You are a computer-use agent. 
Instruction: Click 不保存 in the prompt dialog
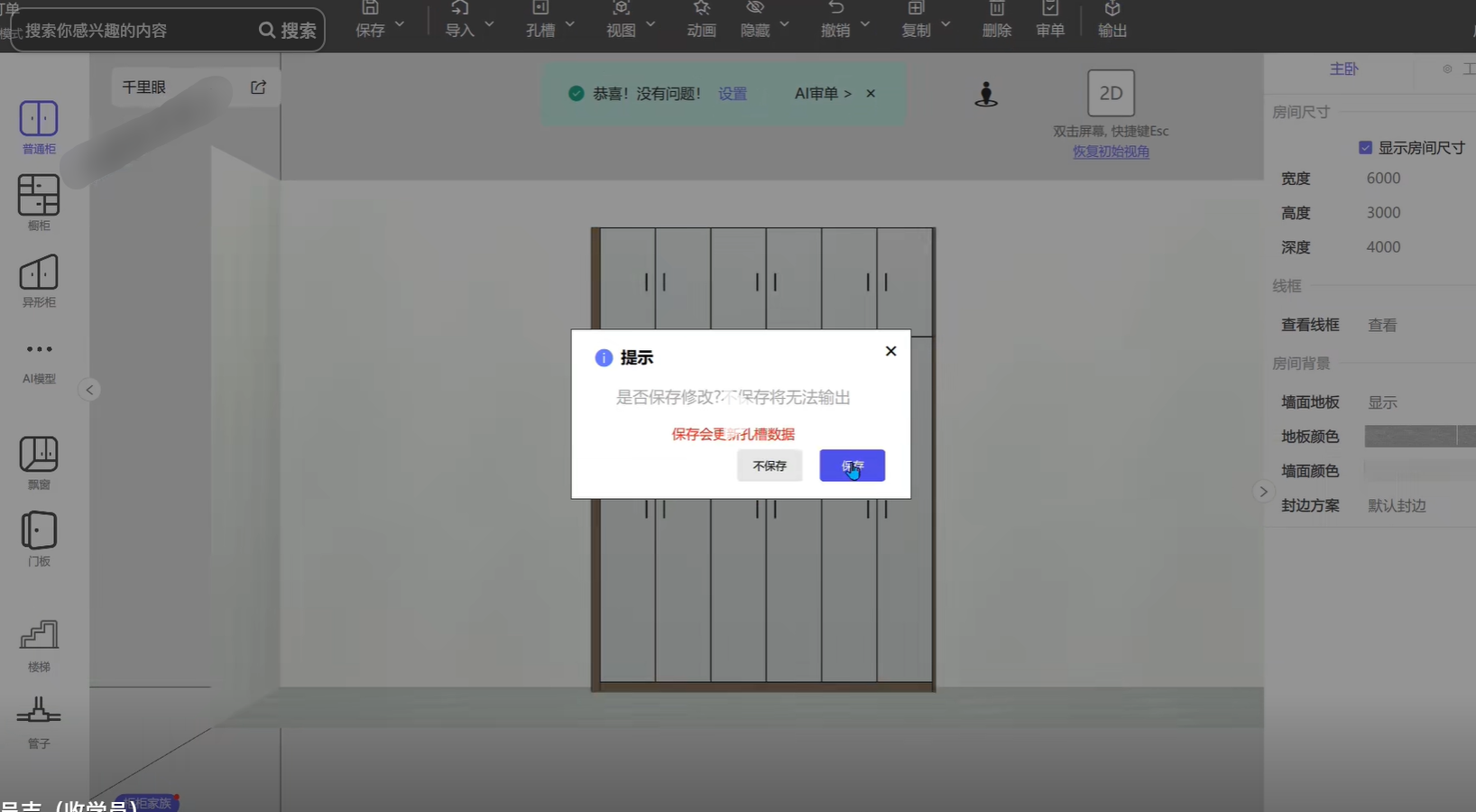(x=770, y=466)
